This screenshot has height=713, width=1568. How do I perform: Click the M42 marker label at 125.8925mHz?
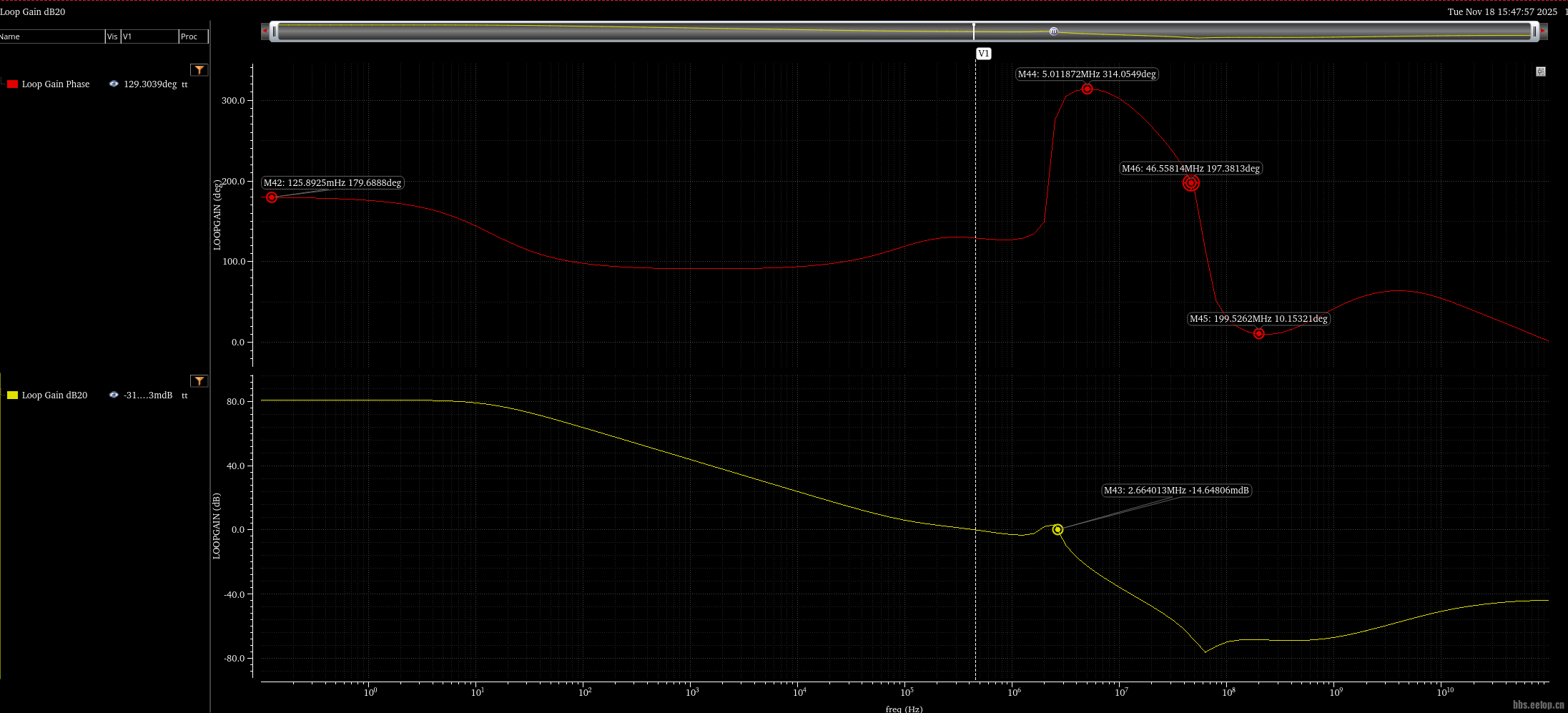(x=332, y=183)
